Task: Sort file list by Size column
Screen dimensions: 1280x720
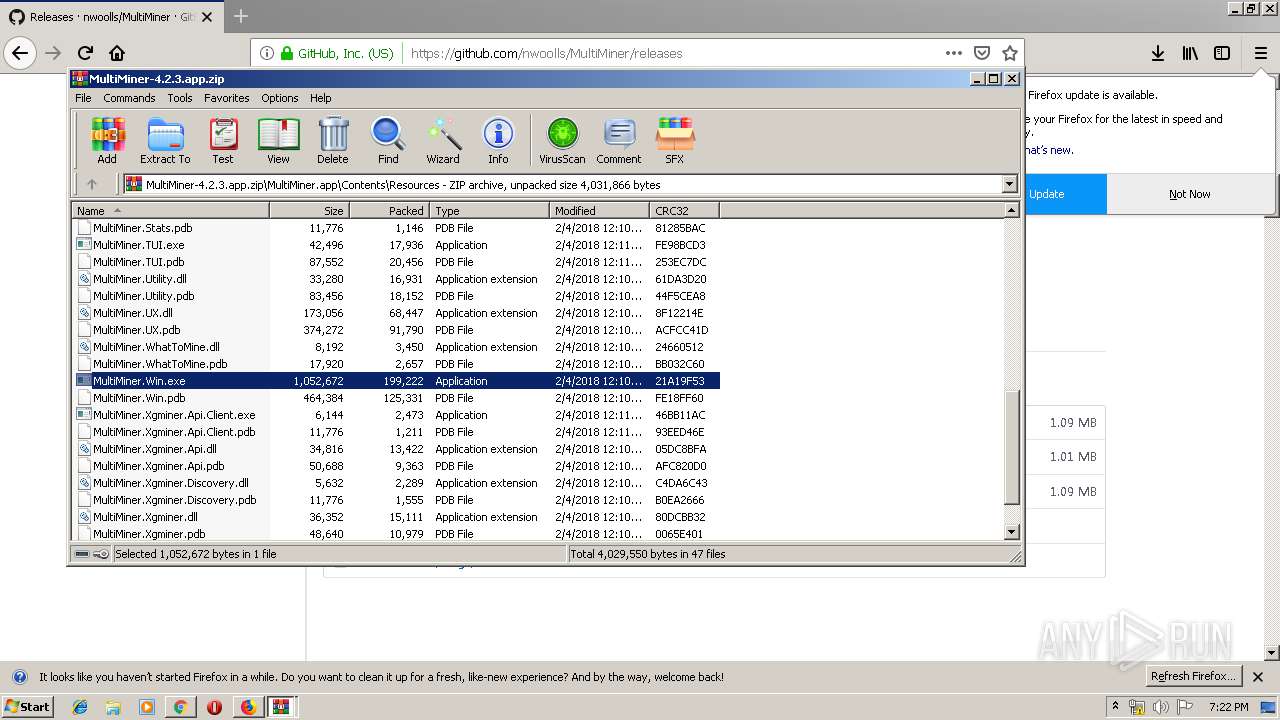Action: (309, 211)
